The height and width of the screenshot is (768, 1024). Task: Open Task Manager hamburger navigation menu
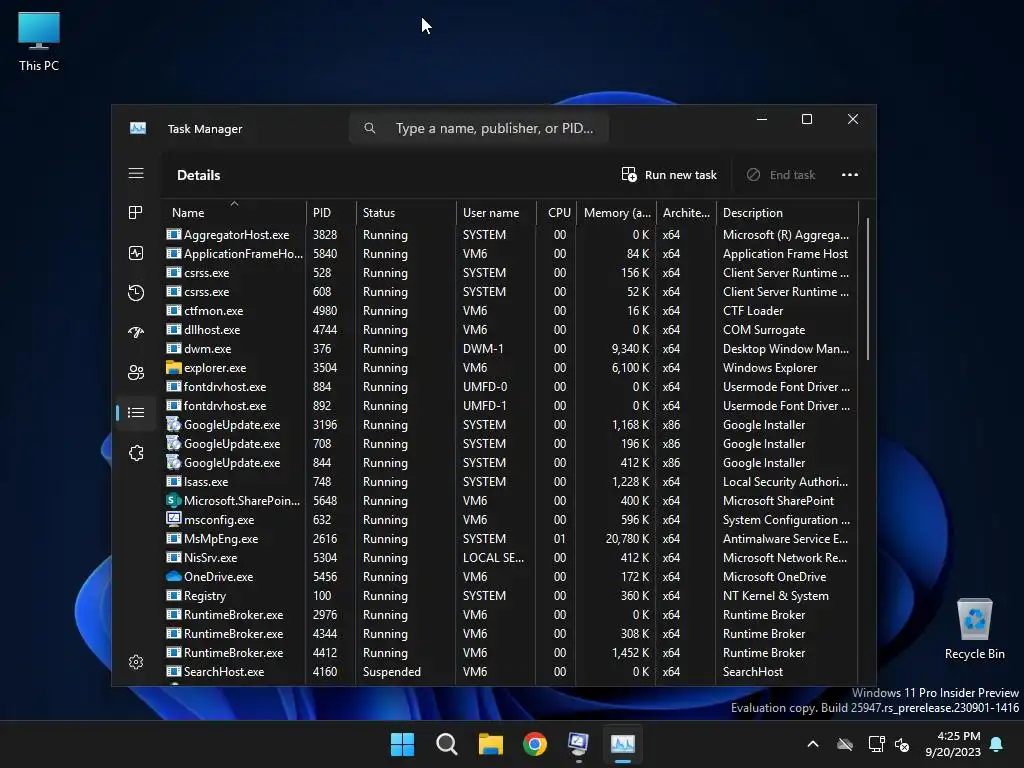point(136,174)
